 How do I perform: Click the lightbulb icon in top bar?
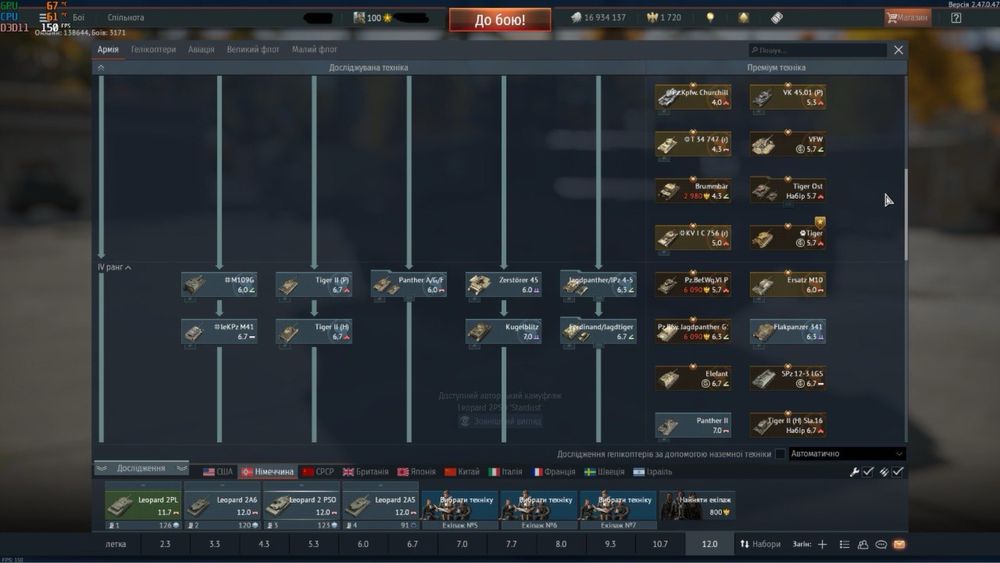click(710, 18)
